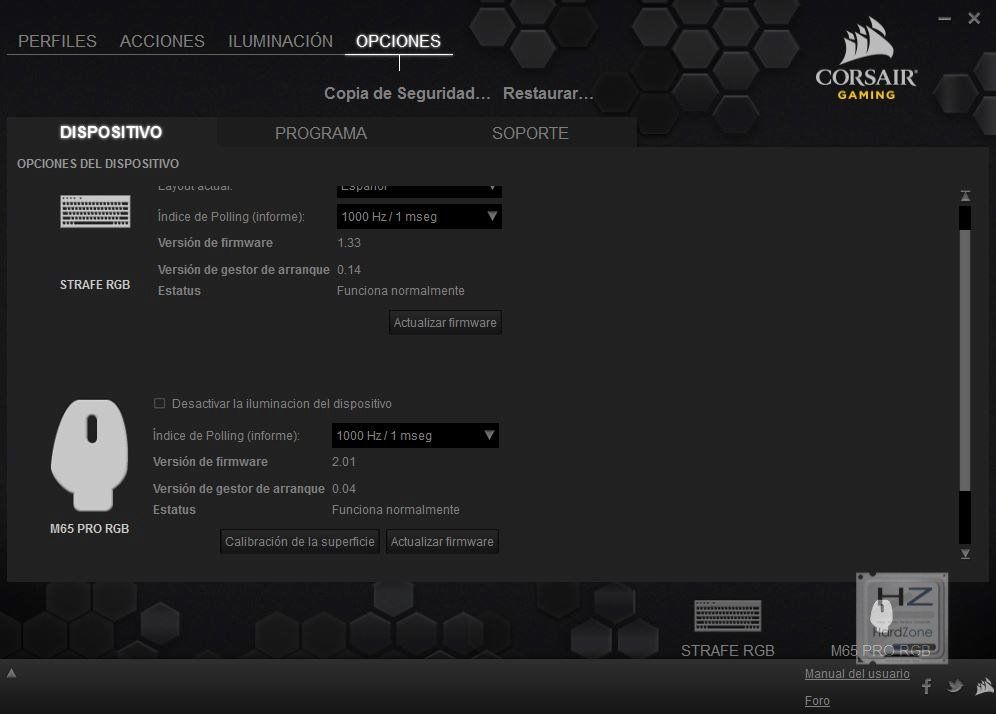Open the DISPOSITIVO sub-tab
The image size is (996, 714).
click(x=111, y=132)
